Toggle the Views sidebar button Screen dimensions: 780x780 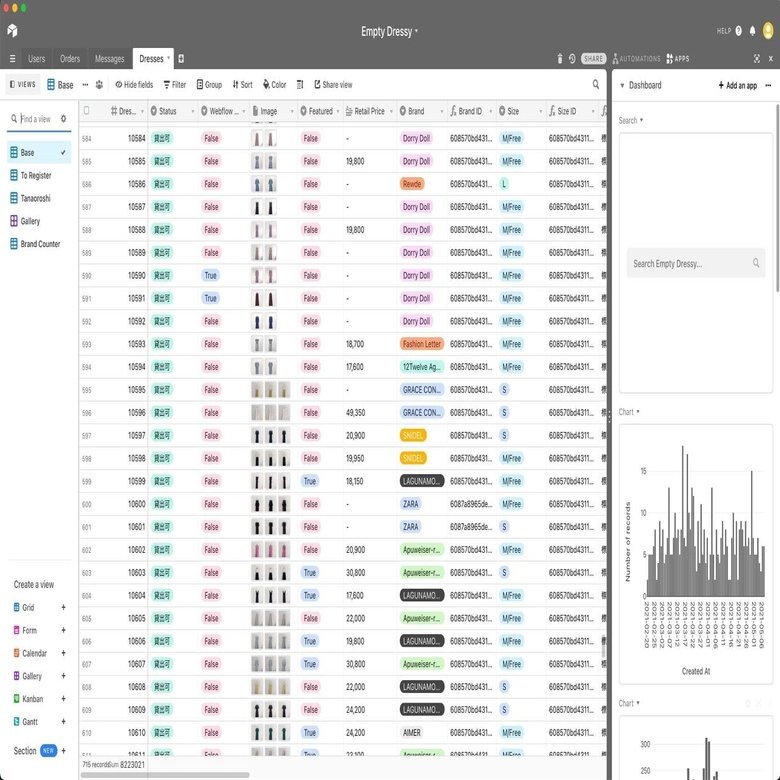23,85
